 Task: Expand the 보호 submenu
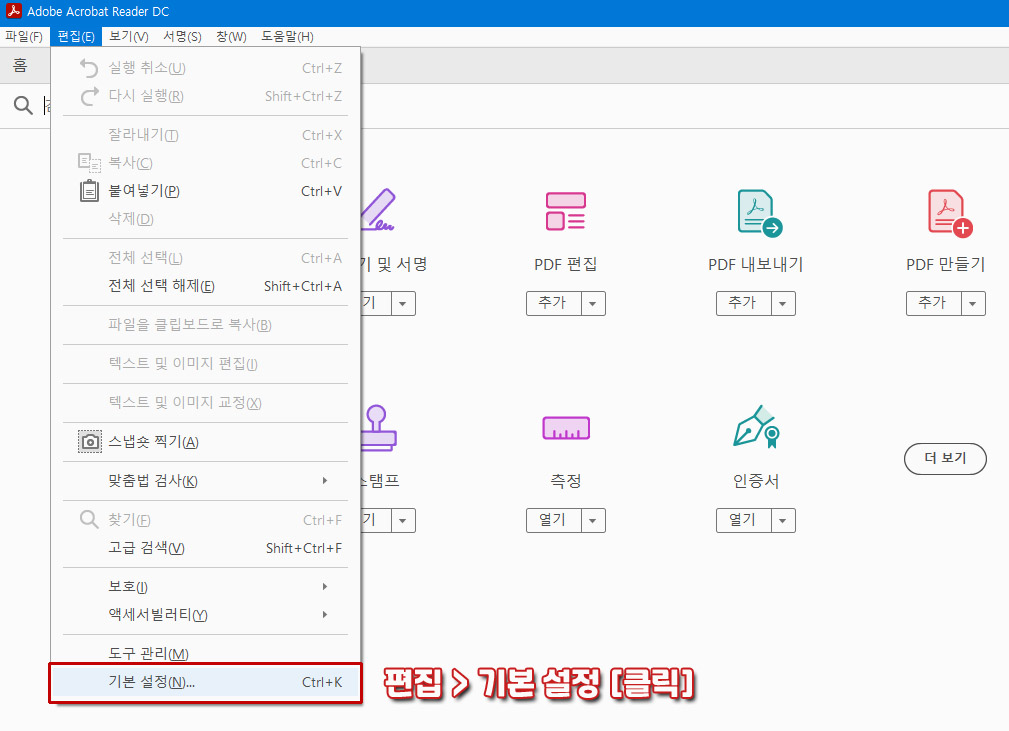click(205, 586)
